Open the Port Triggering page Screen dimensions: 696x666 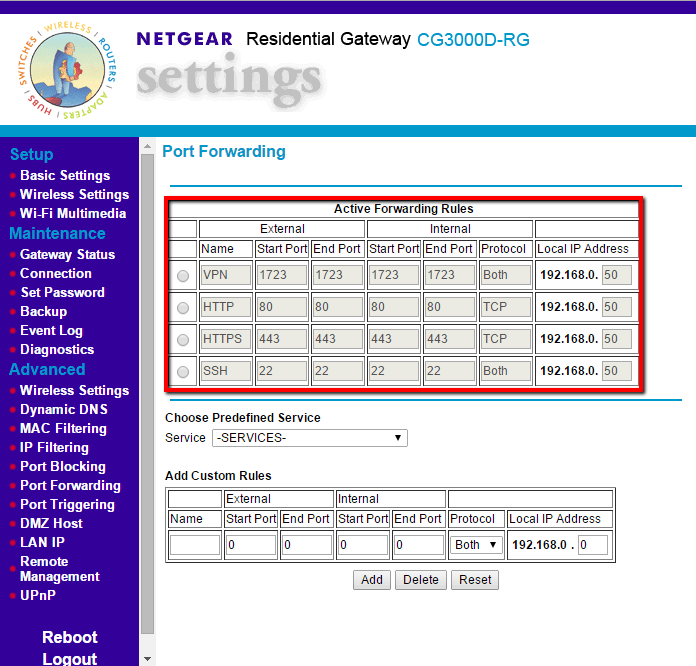click(67, 505)
